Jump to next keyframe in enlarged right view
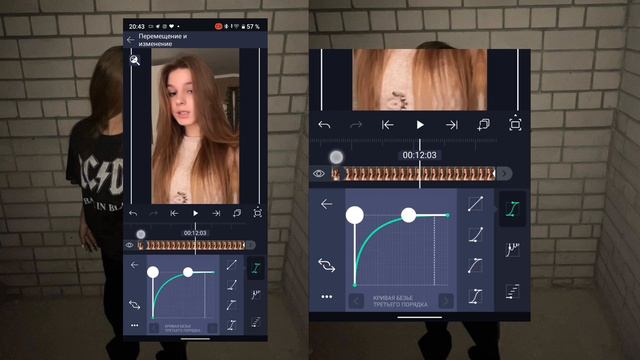The width and height of the screenshot is (640, 360). coord(452,124)
